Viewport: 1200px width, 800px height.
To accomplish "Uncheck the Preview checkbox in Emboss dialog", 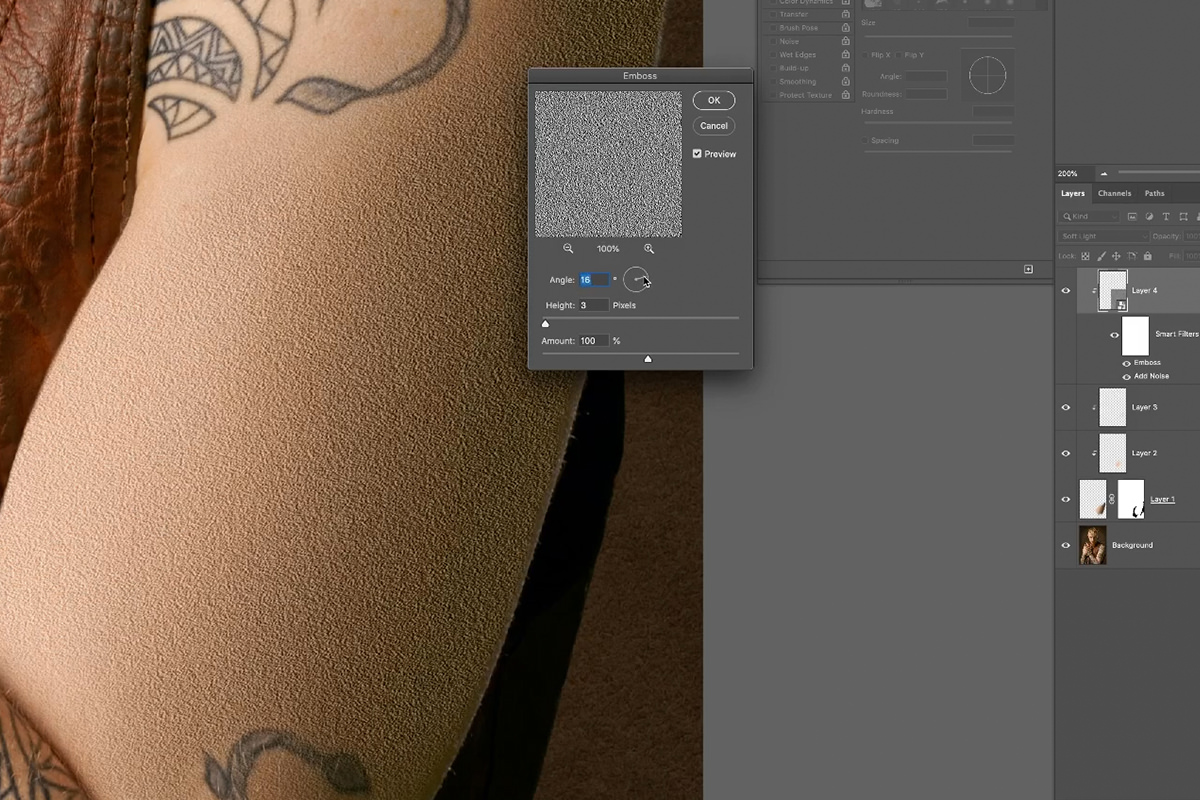I will (697, 153).
